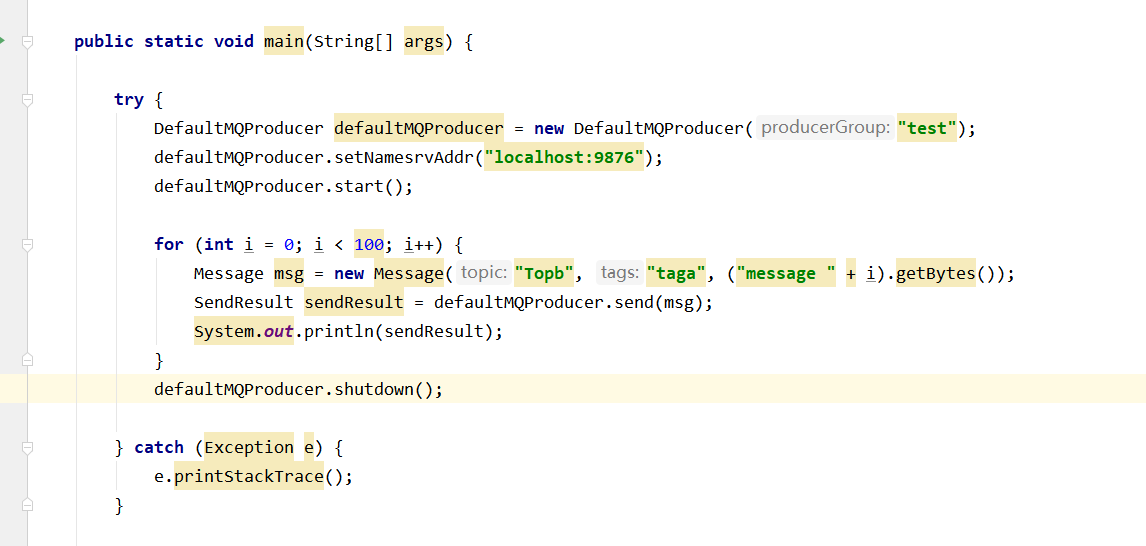Click the String[] parameter type
The image size is (1146, 546).
(x=354, y=42)
